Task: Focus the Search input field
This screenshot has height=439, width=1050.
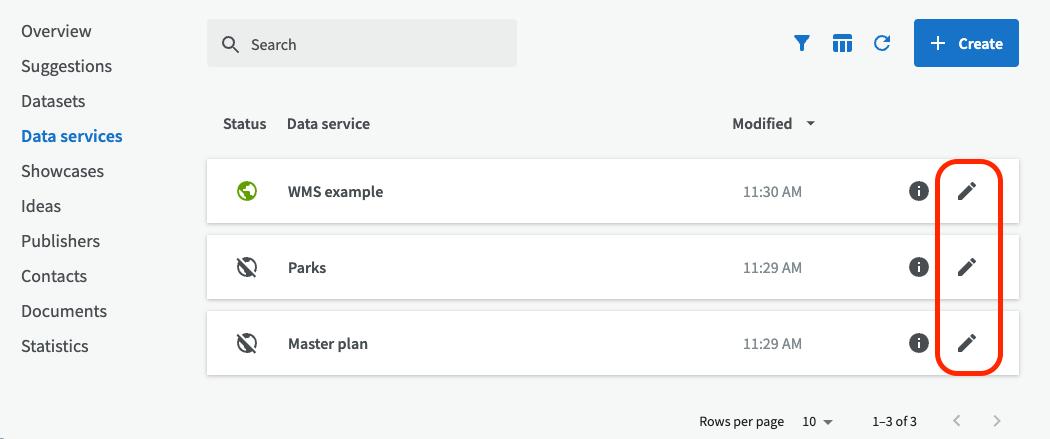Action: click(370, 44)
